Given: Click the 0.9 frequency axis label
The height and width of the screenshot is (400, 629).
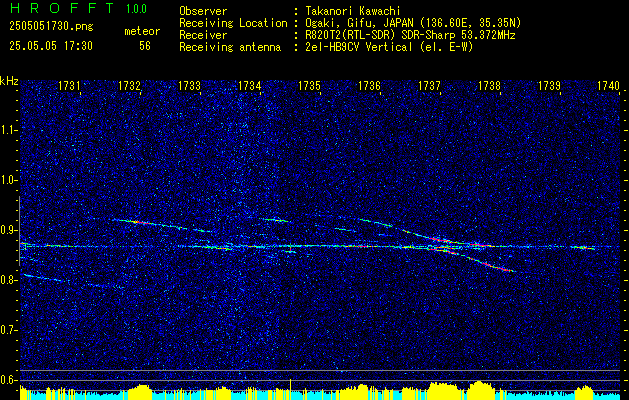Looking at the screenshot, I should click(8, 230).
